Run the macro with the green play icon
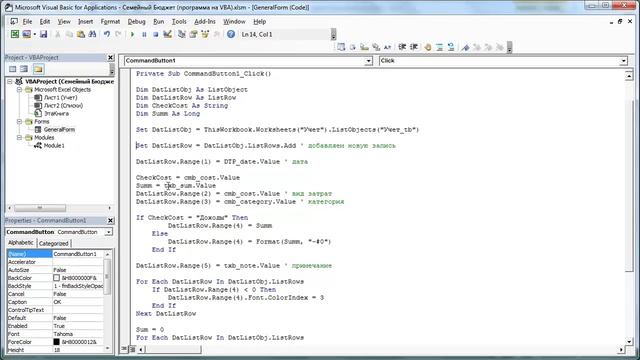 point(132,34)
